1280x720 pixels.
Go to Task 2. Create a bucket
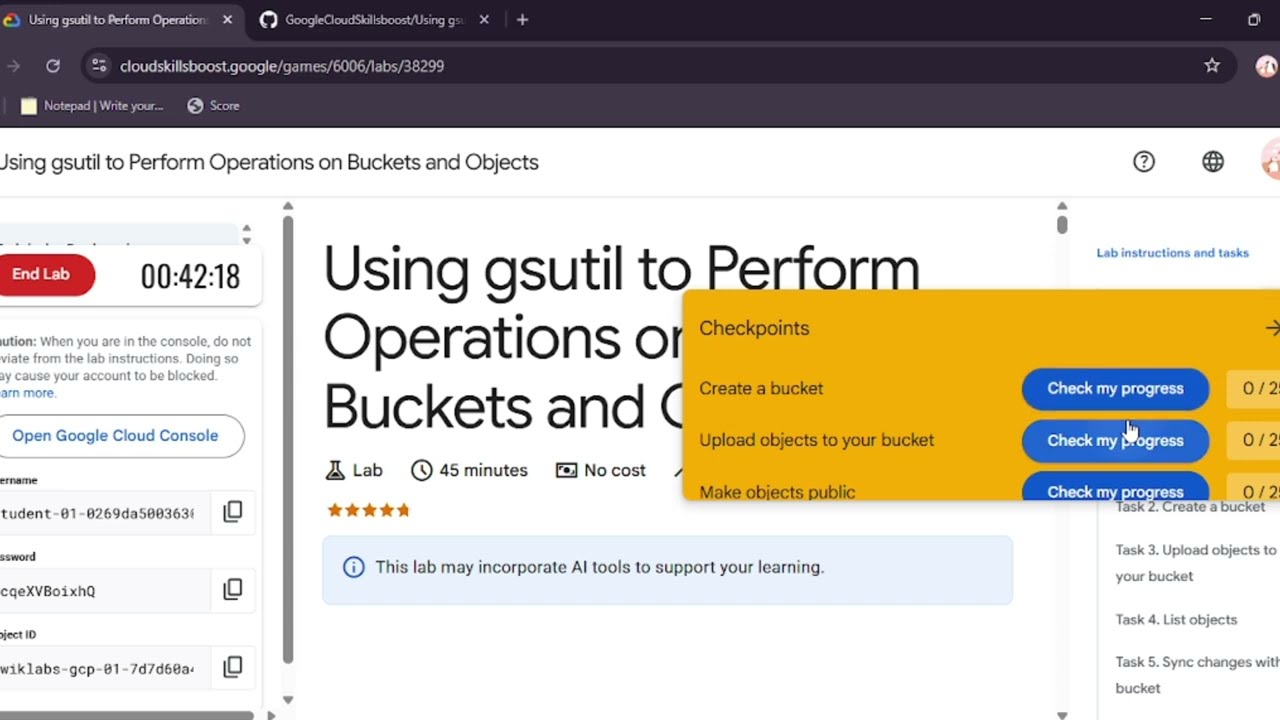point(1190,507)
